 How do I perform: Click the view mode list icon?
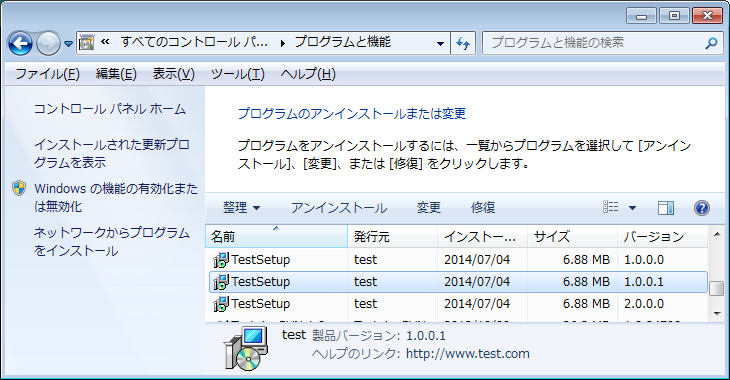tap(611, 207)
